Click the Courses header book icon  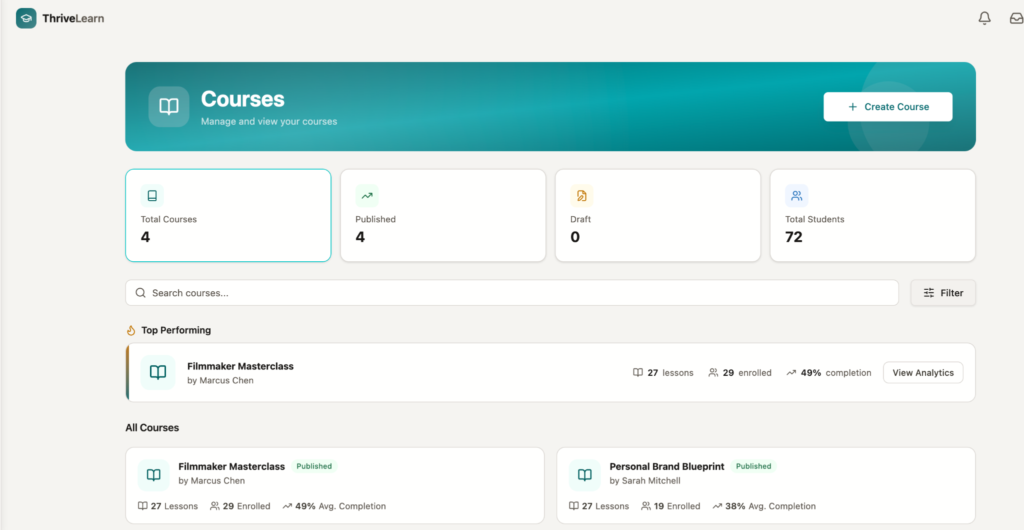pos(169,107)
